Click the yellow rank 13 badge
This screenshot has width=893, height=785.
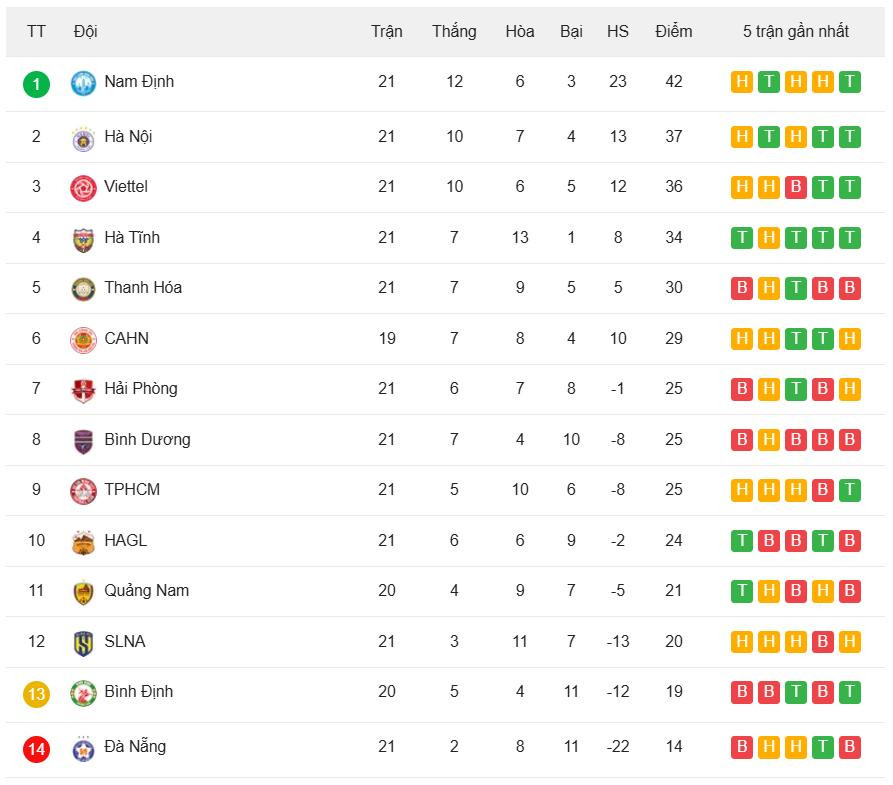pos(36,693)
